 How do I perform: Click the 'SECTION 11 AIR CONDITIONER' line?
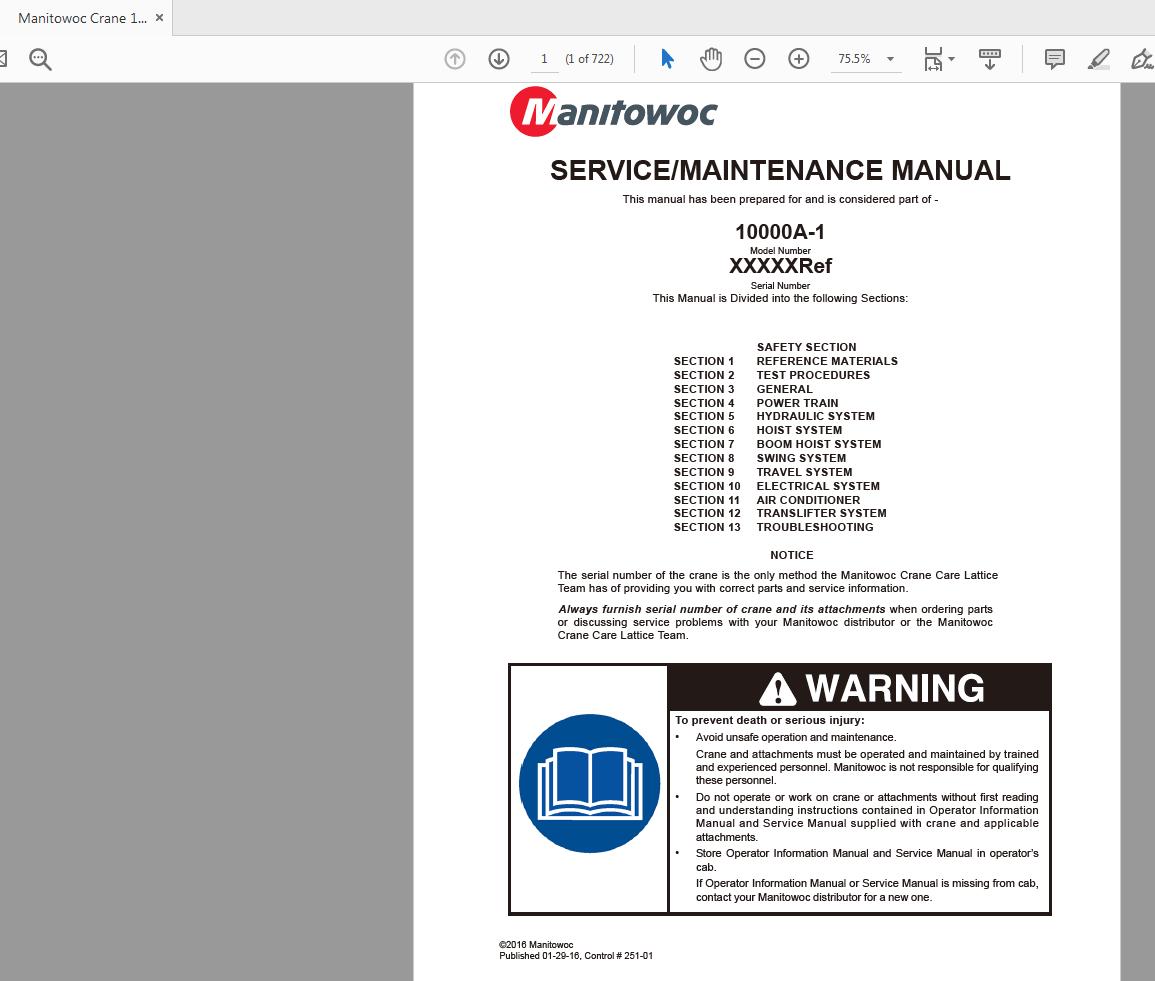pos(767,500)
